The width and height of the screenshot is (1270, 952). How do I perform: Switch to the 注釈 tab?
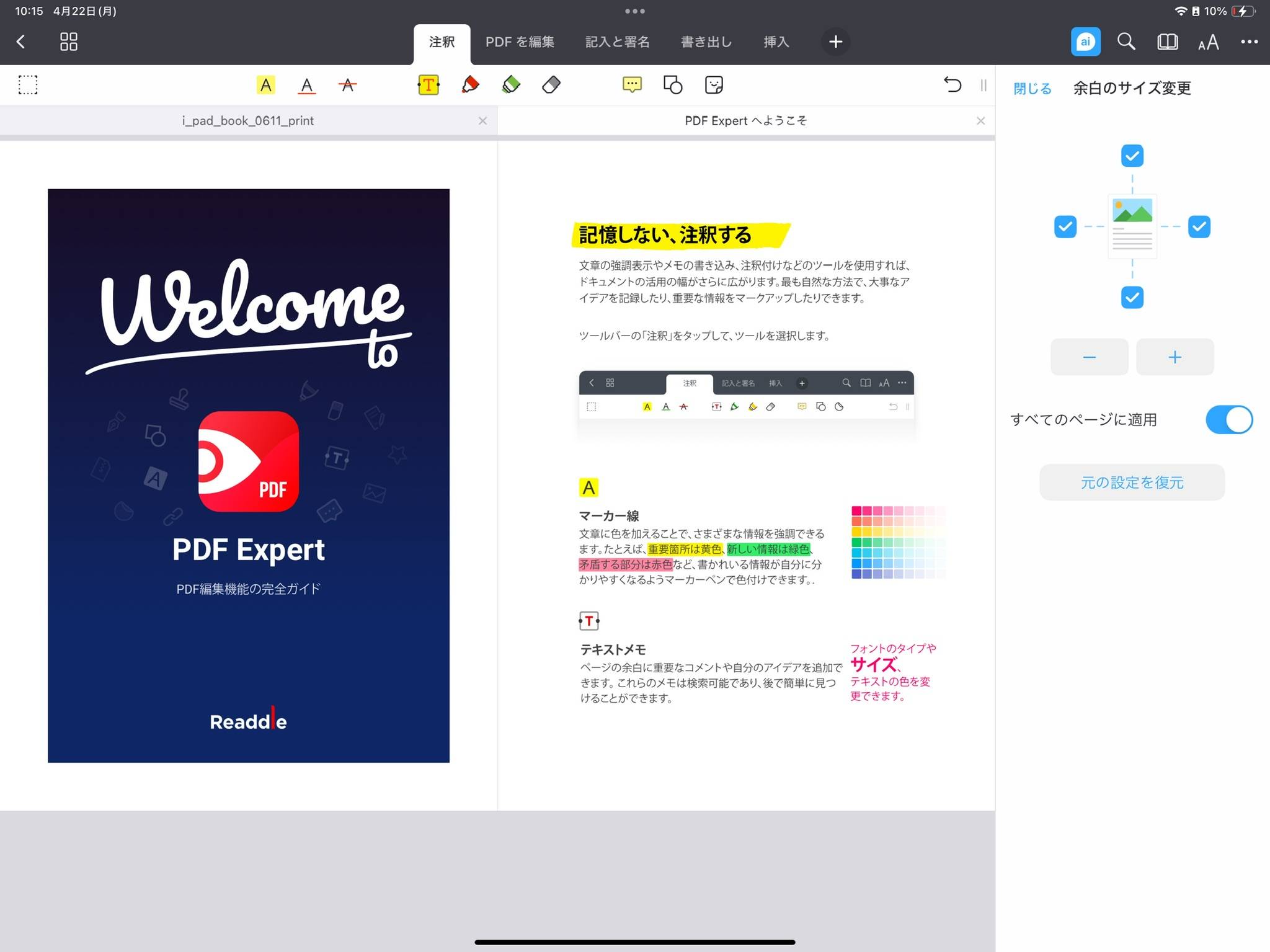pos(442,42)
